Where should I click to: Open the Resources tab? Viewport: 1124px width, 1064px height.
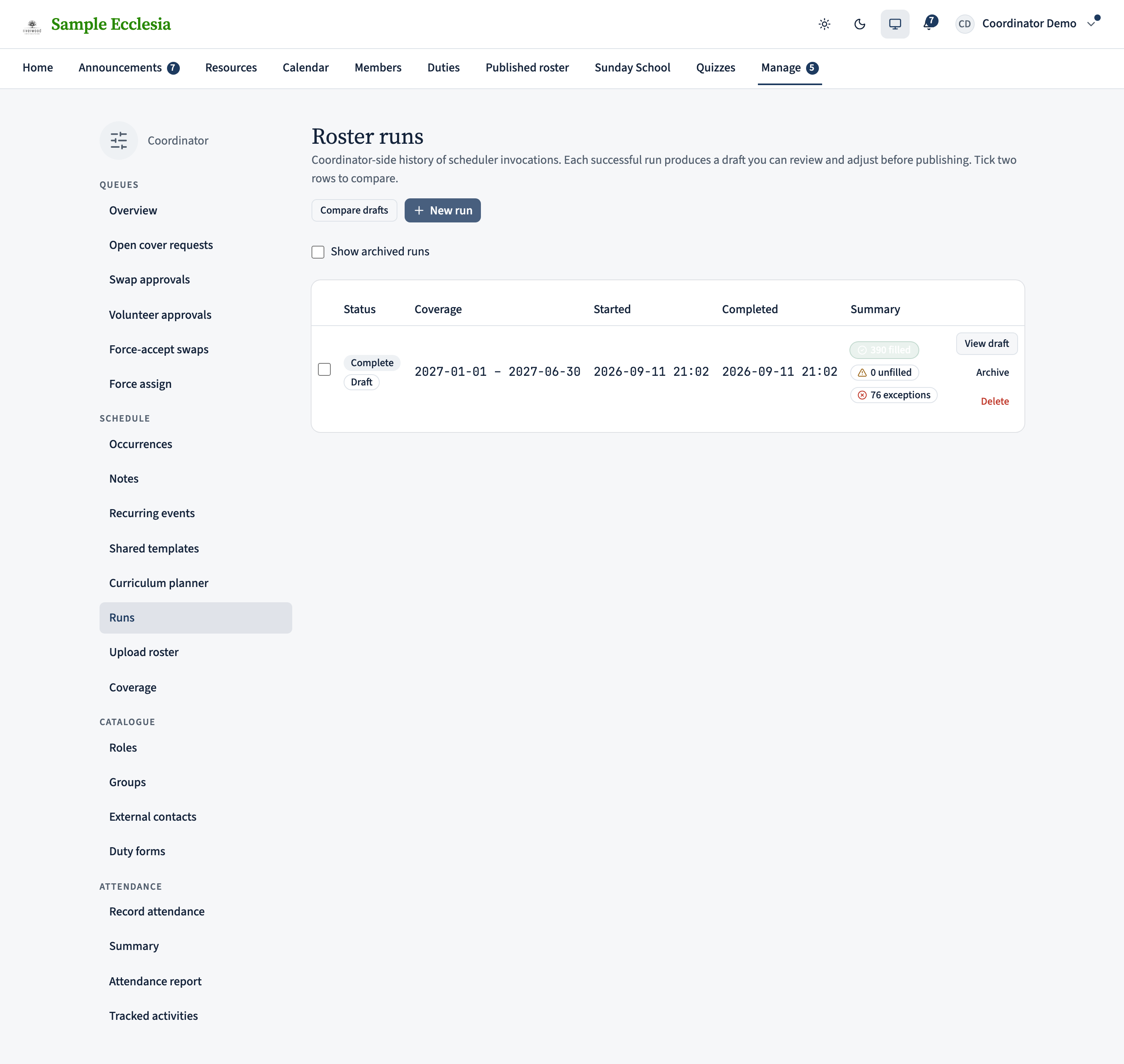[231, 67]
